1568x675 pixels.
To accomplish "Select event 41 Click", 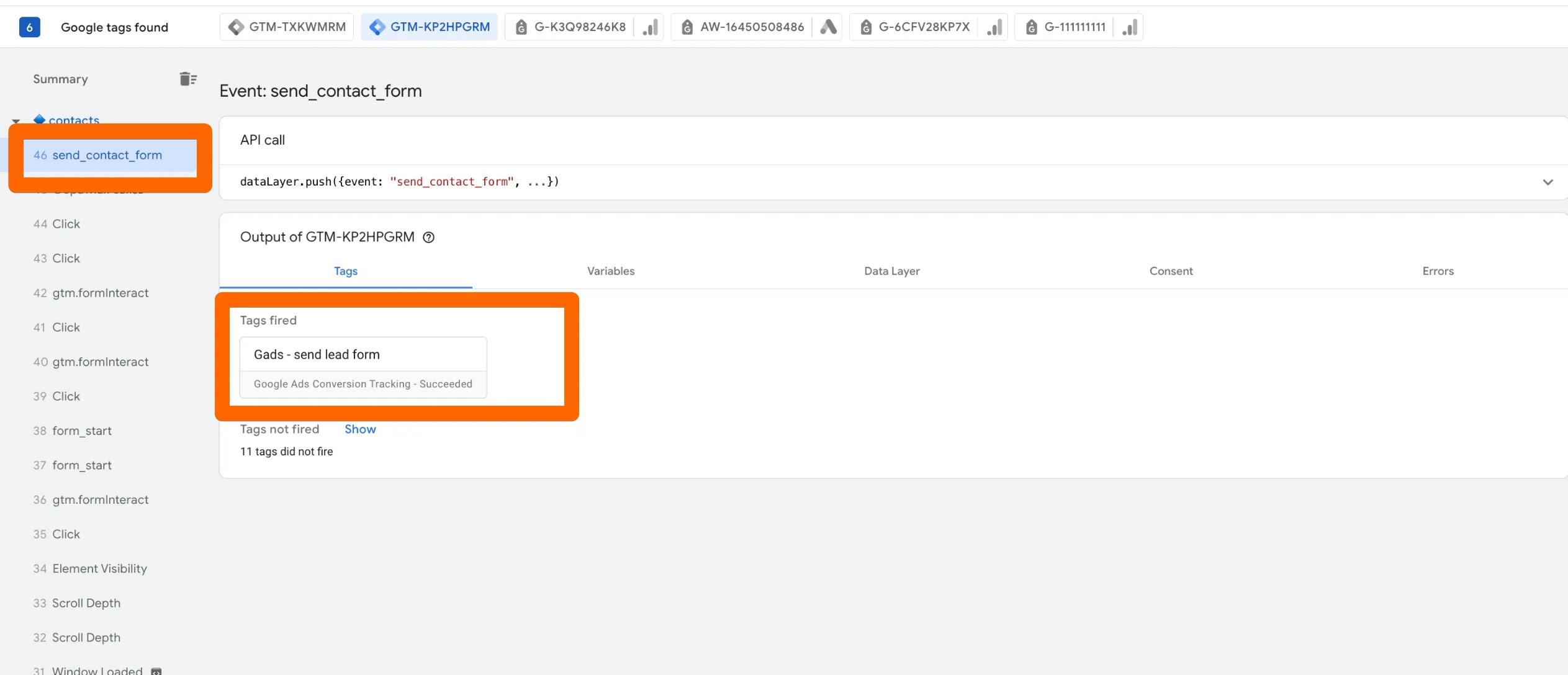I will (56, 327).
